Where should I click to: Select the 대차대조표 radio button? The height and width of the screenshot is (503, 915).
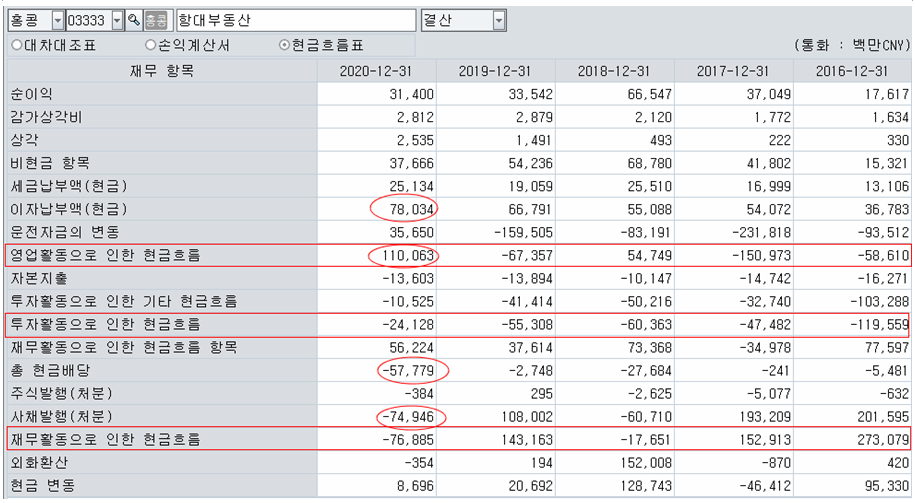16,45
